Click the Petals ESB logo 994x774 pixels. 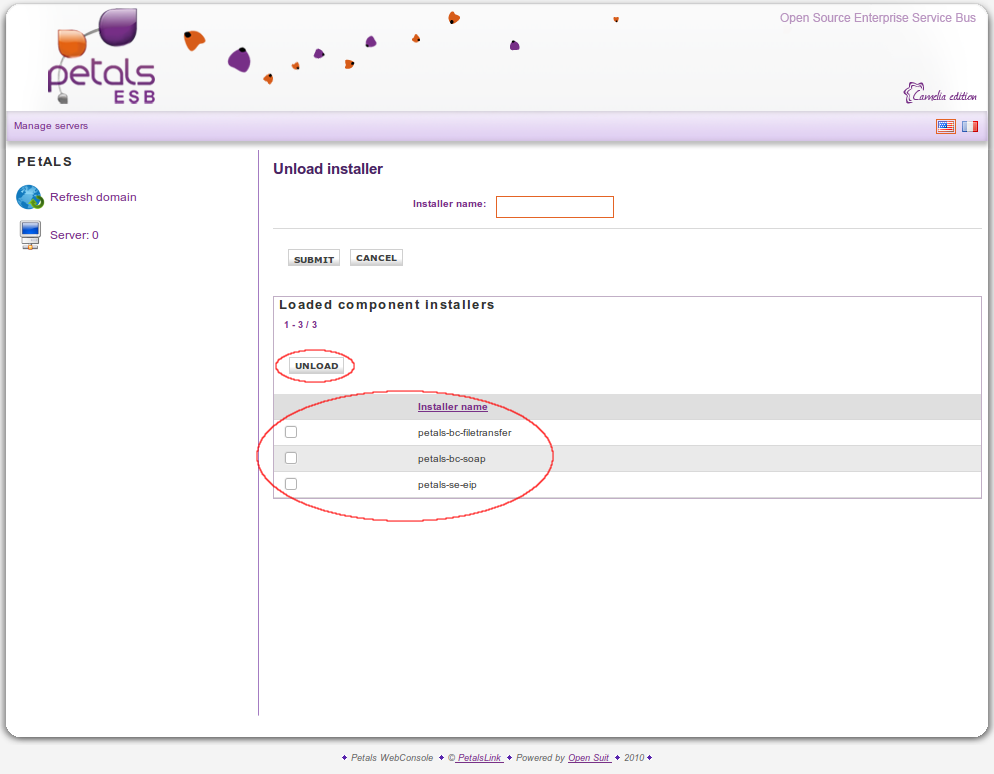[x=101, y=60]
